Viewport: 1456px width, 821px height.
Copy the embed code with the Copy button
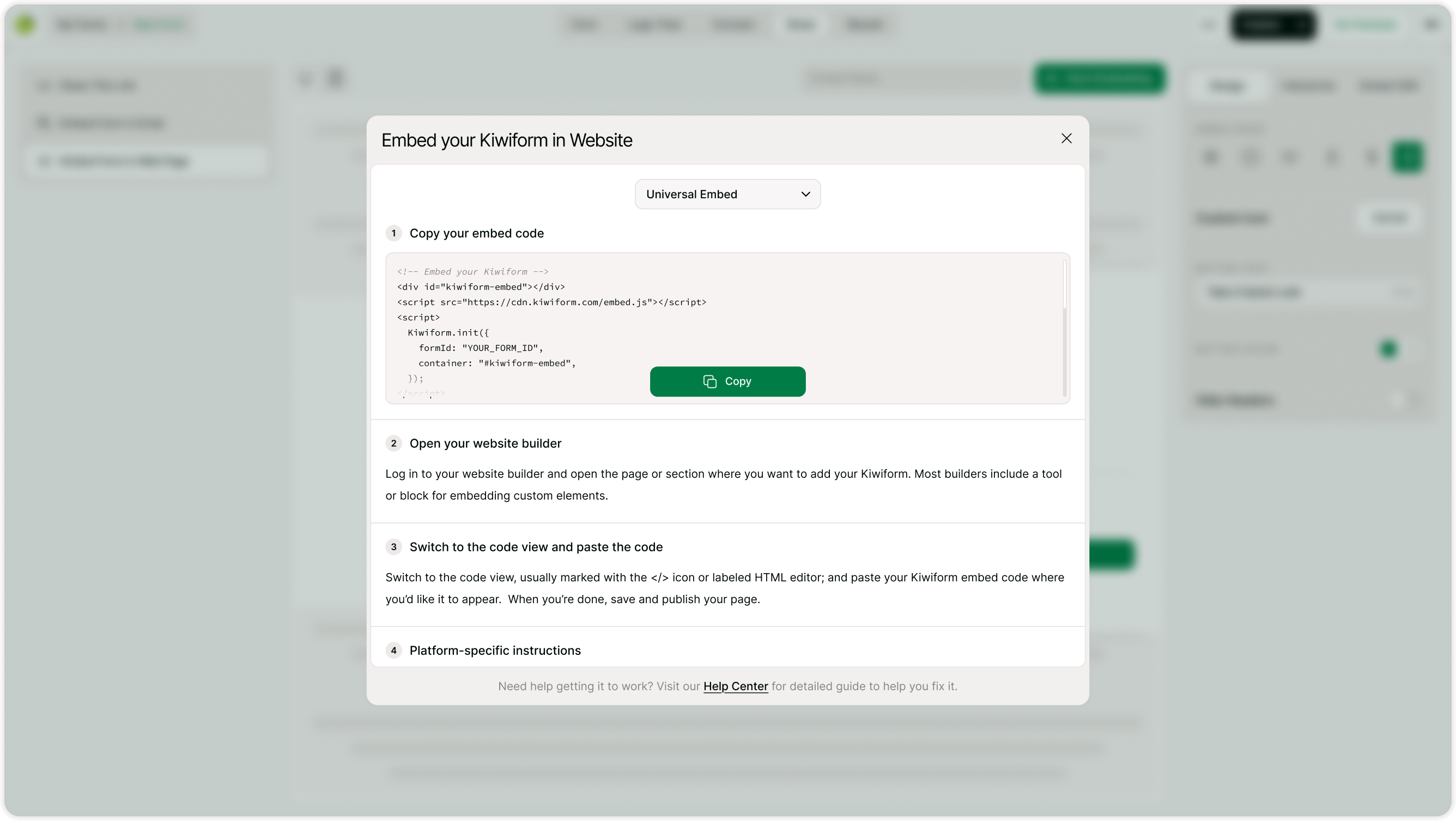pos(727,381)
